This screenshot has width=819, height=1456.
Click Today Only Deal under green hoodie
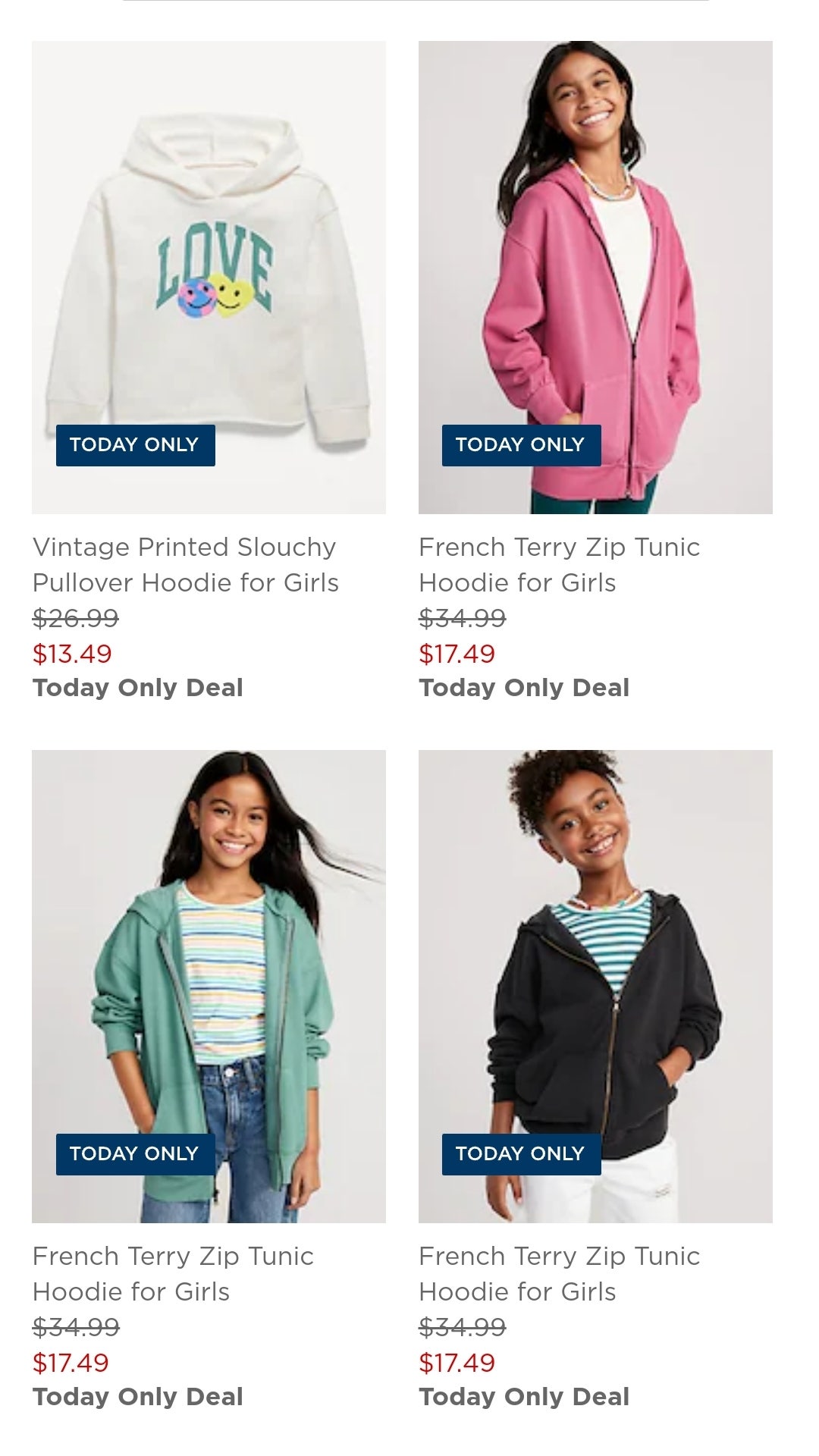tap(137, 1397)
